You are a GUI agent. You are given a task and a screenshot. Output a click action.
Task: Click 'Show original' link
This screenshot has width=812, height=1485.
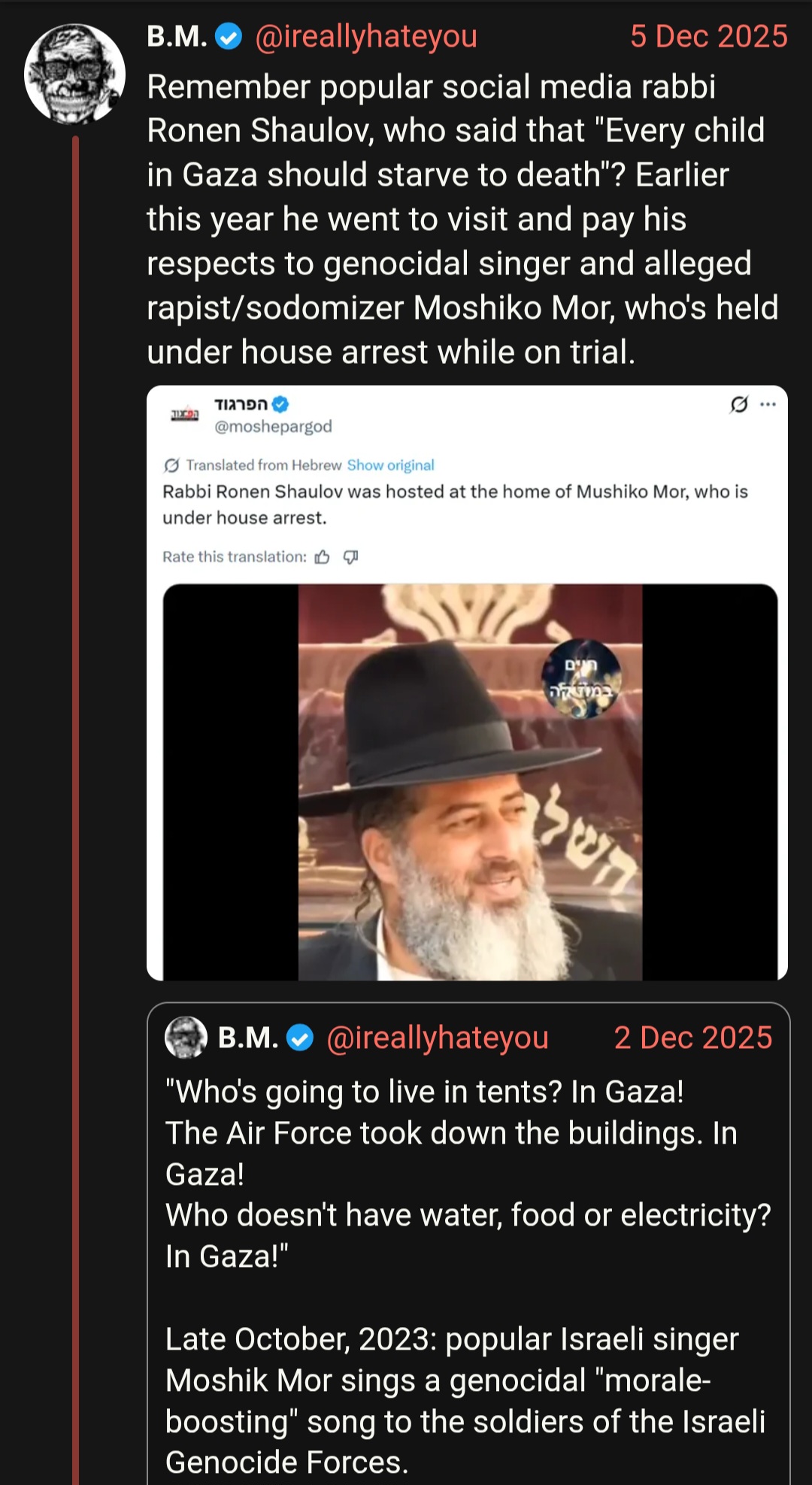390,465
